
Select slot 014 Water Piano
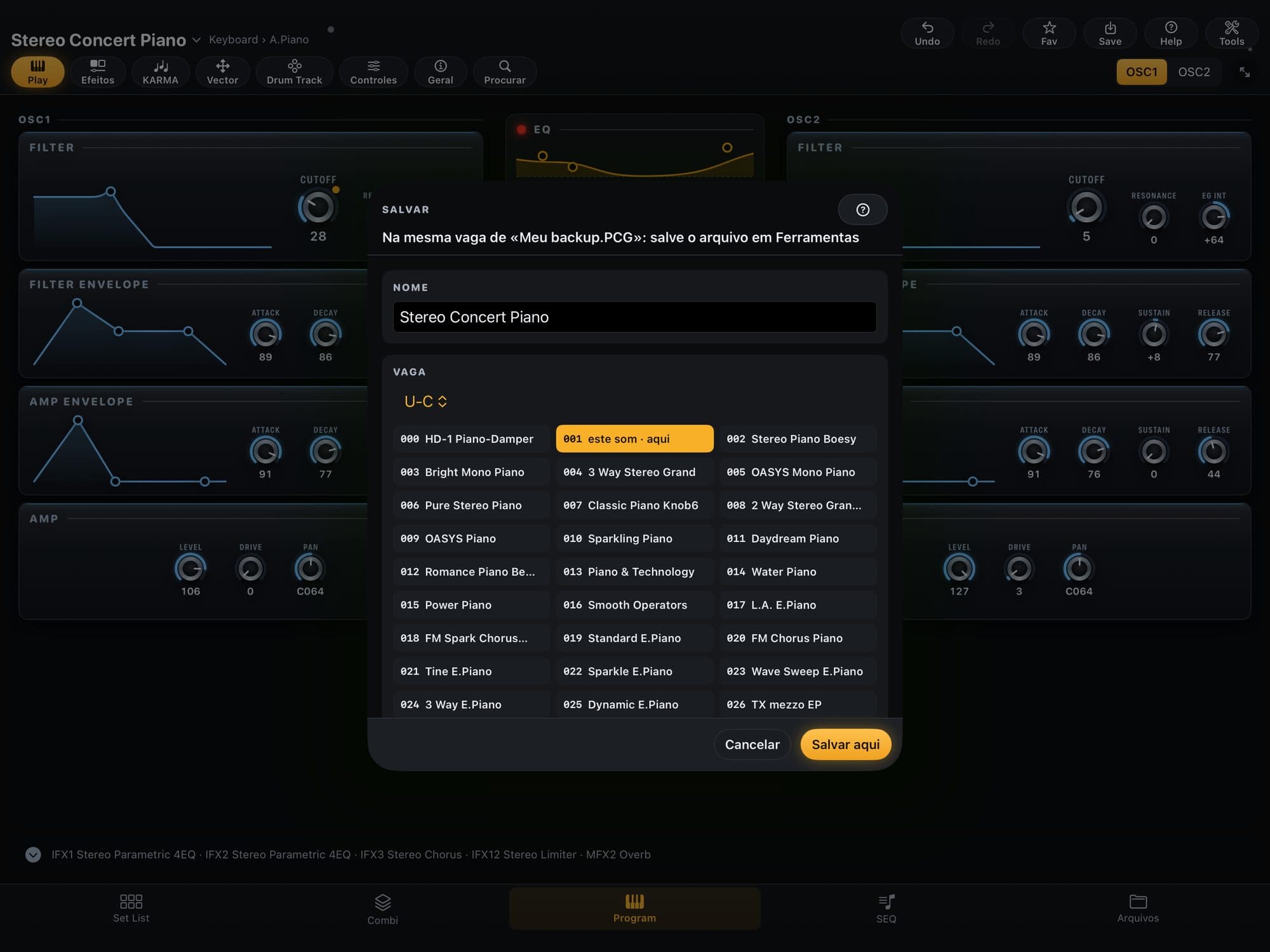798,572
